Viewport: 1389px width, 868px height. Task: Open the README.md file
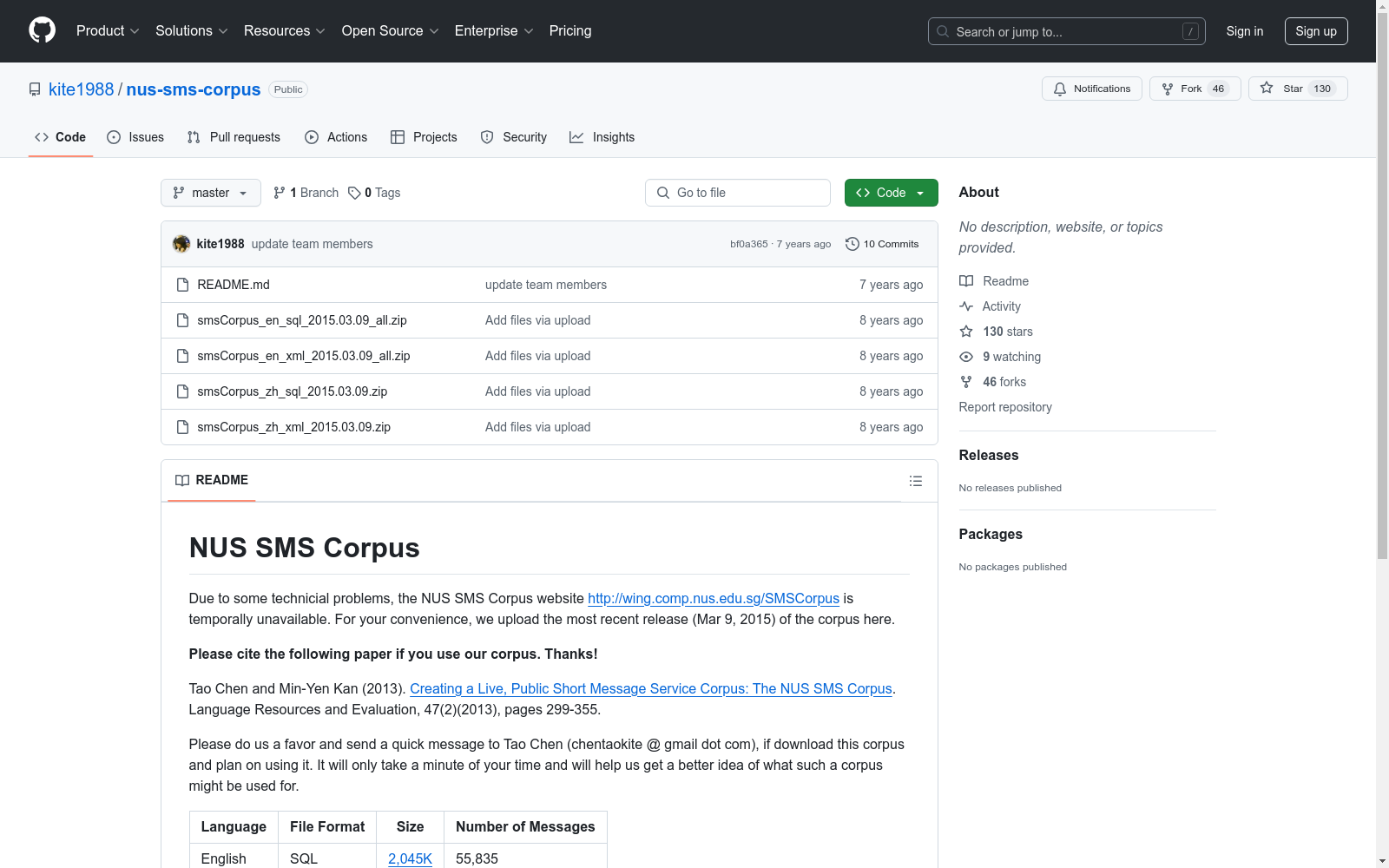point(234,285)
